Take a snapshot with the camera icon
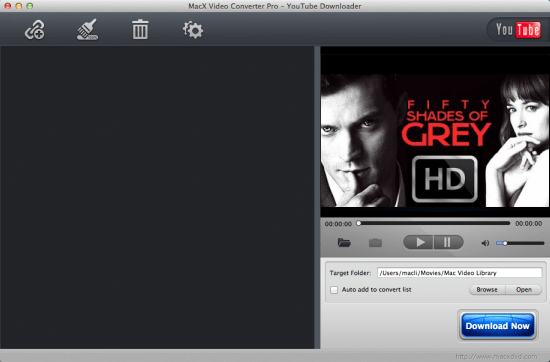The height and width of the screenshot is (362, 550). coord(375,242)
